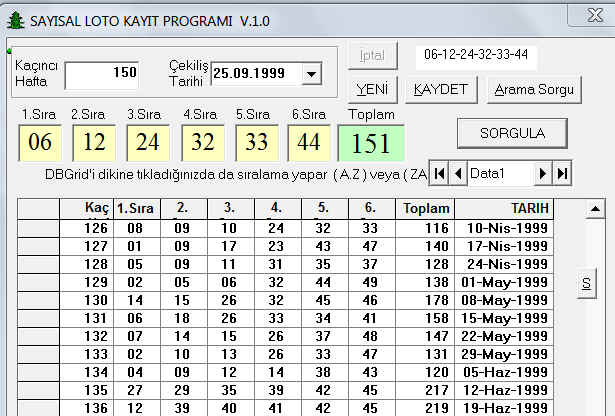Jump to last record in Data1 navigator
The width and height of the screenshot is (615, 416).
pos(562,173)
